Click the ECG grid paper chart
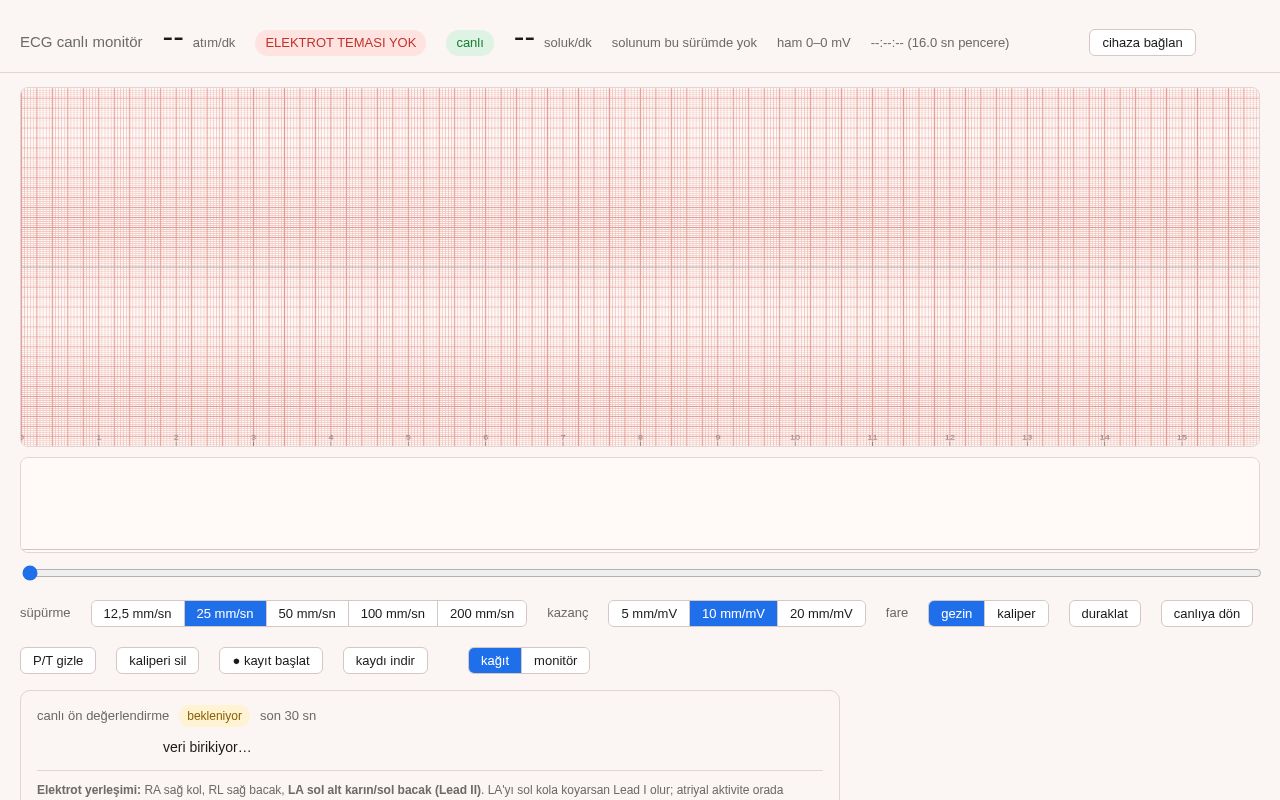Viewport: 1280px width, 800px height. coord(640,267)
